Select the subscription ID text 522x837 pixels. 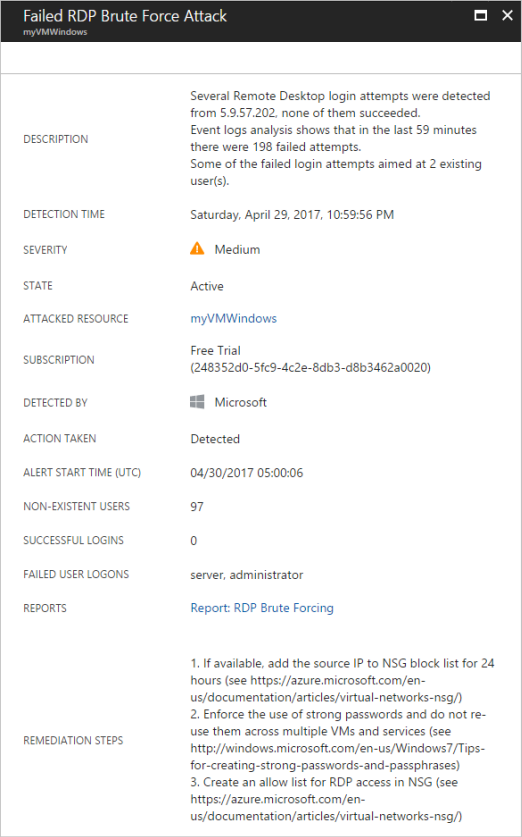310,368
